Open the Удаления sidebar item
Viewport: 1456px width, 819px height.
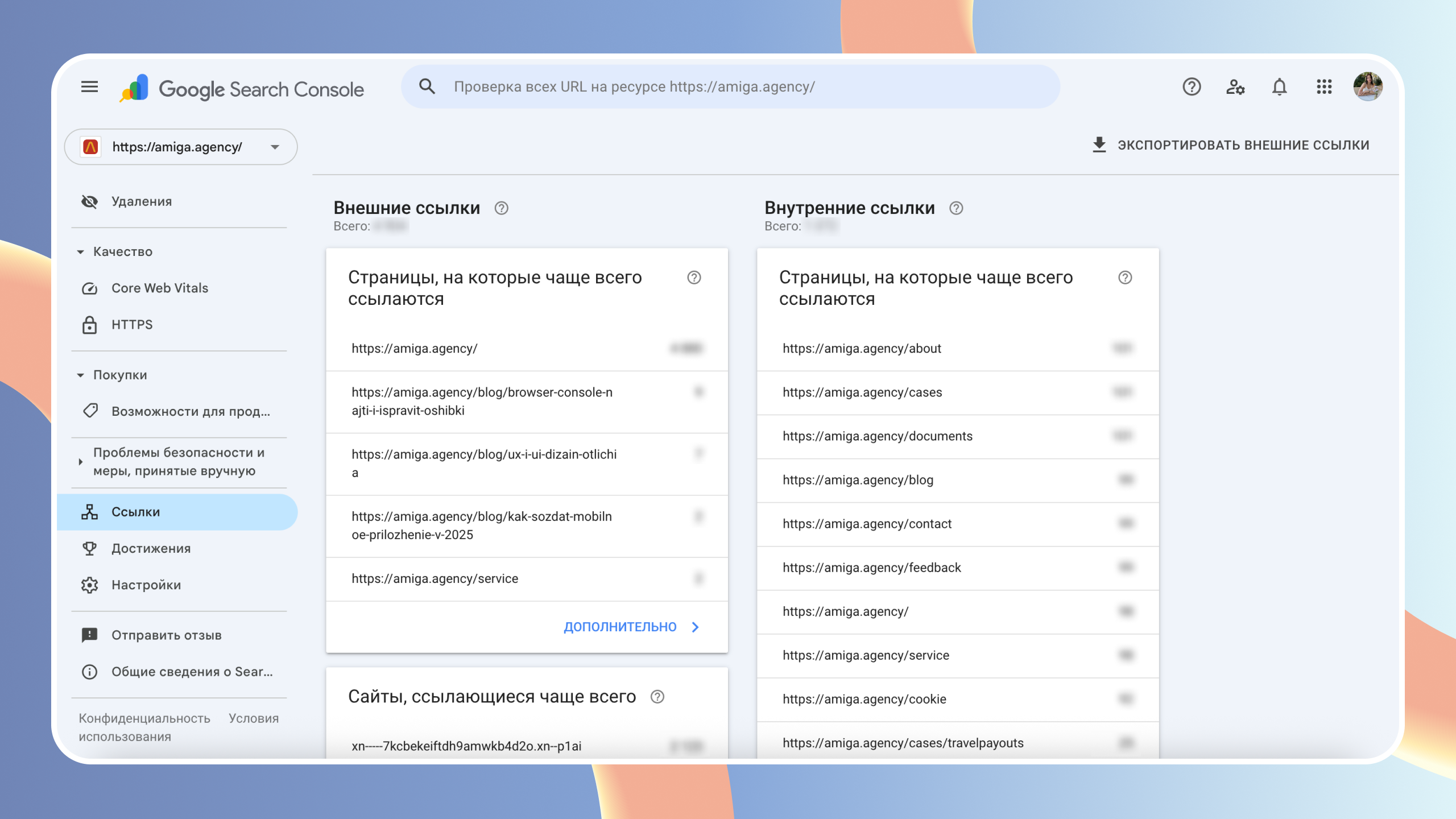point(142,201)
